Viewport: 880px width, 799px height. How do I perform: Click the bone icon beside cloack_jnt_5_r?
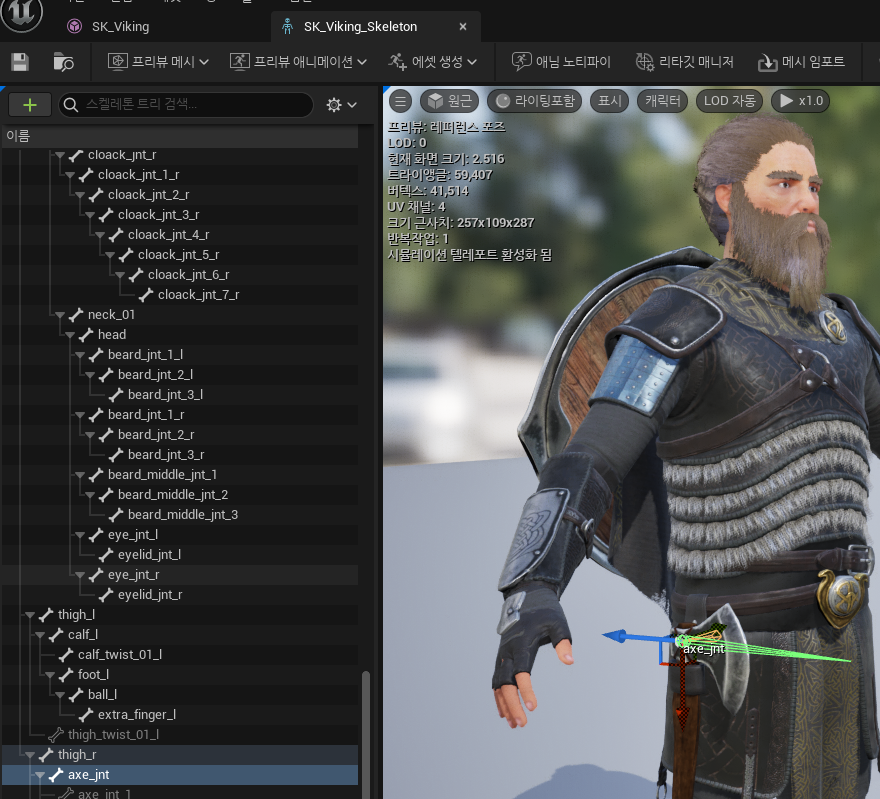(x=126, y=255)
